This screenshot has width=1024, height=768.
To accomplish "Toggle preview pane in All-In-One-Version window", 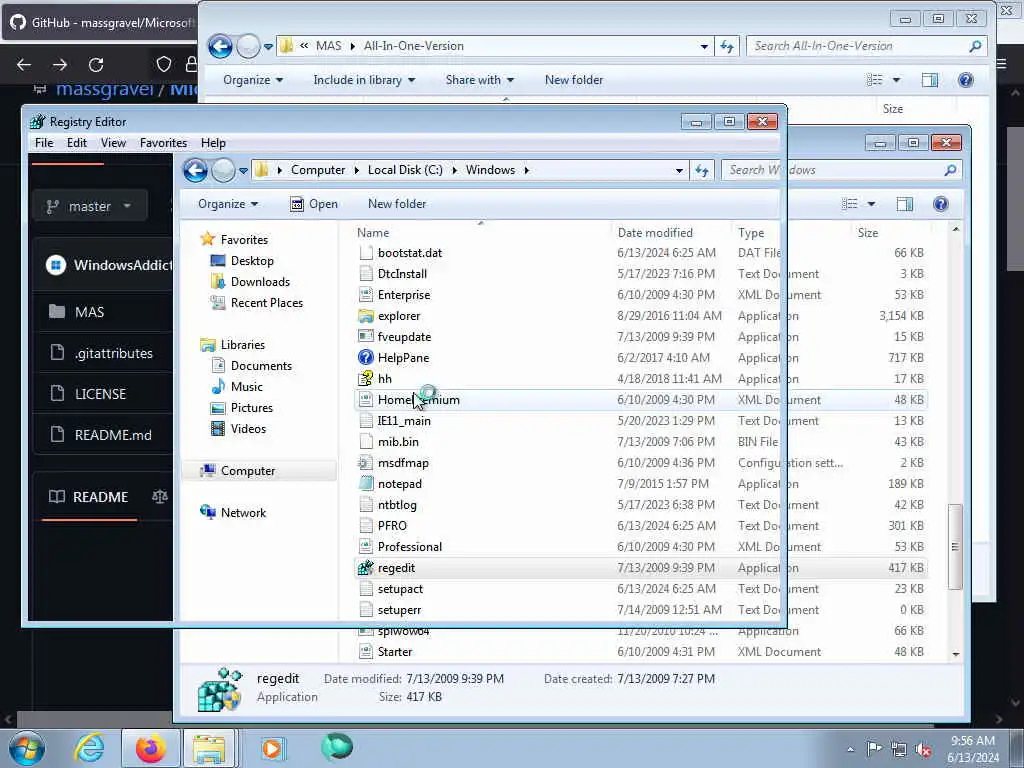I will [929, 80].
